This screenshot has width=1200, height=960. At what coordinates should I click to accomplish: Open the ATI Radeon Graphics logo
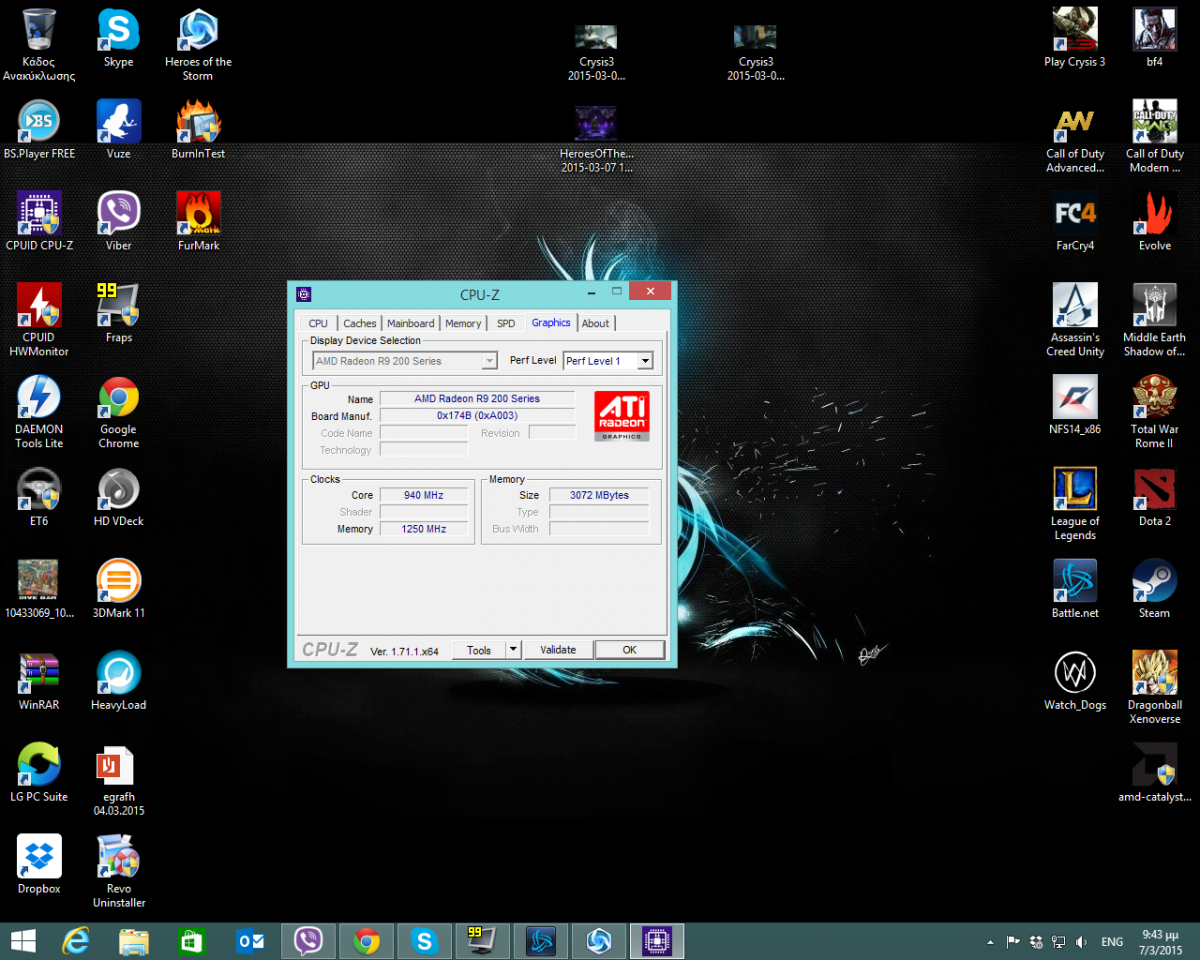(622, 416)
